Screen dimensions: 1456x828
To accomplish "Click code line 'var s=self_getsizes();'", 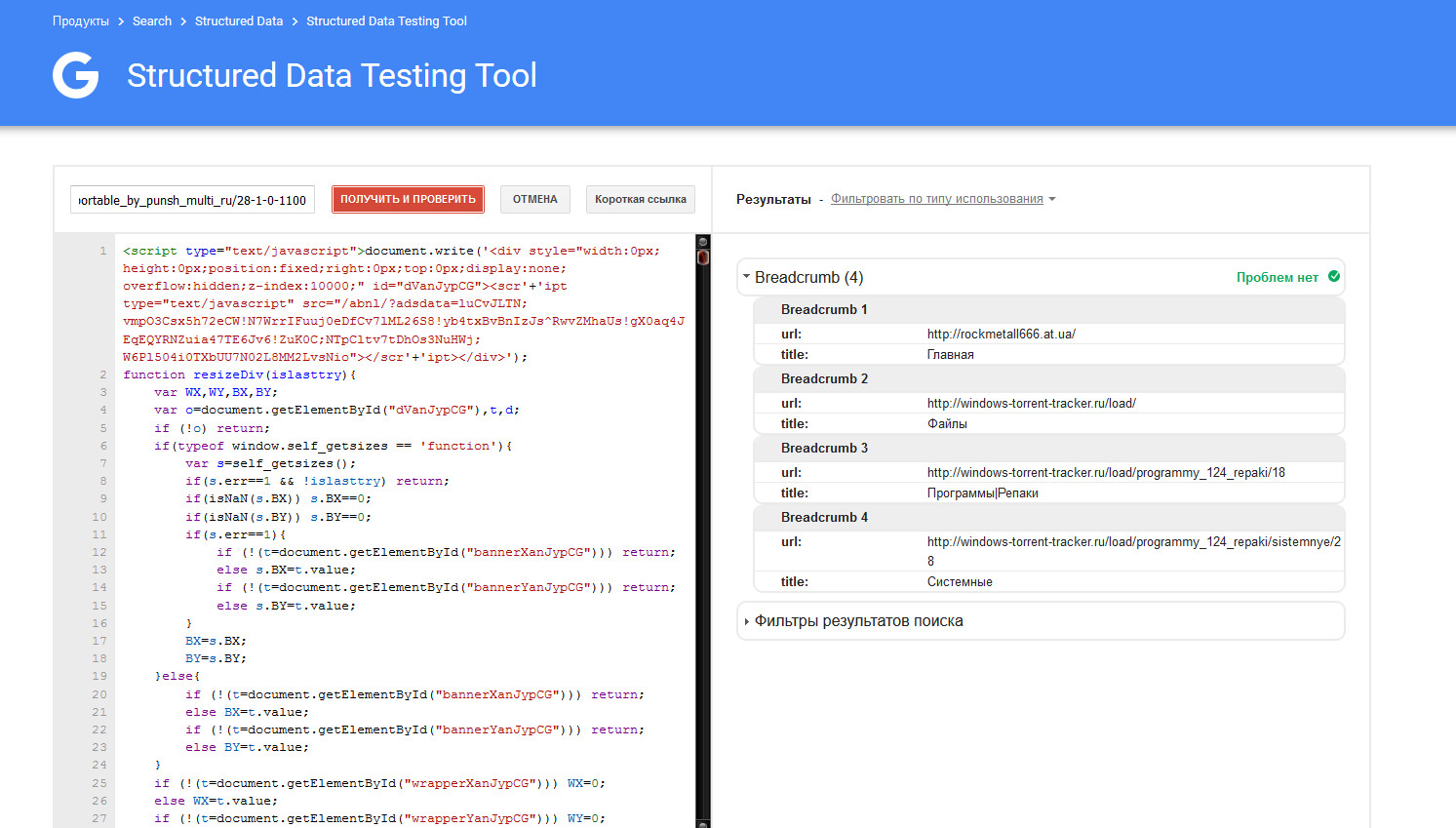I will pyautogui.click(x=271, y=463).
